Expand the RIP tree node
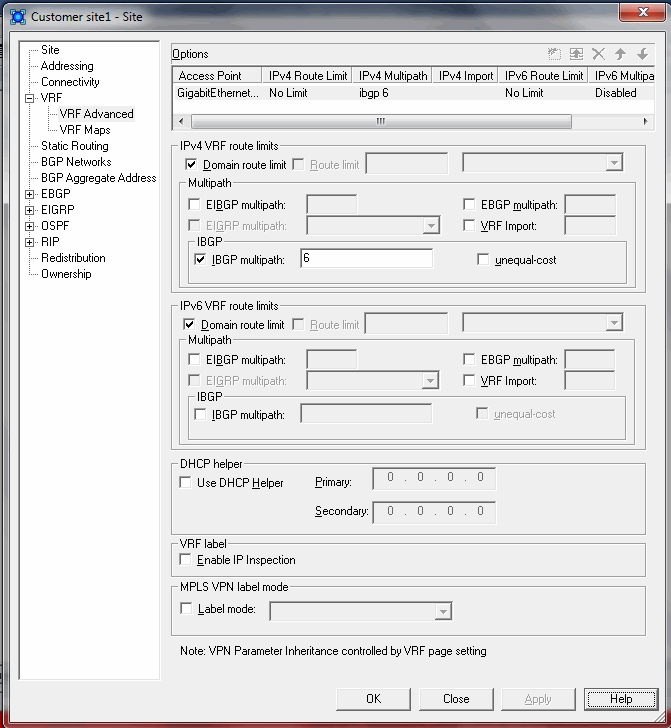Image resolution: width=671 pixels, height=728 pixels. coord(29,242)
